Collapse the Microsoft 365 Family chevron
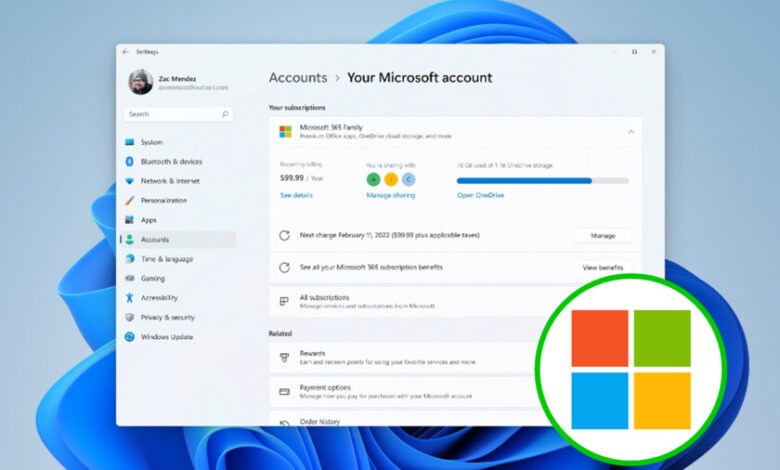The height and width of the screenshot is (470, 780). (x=631, y=132)
